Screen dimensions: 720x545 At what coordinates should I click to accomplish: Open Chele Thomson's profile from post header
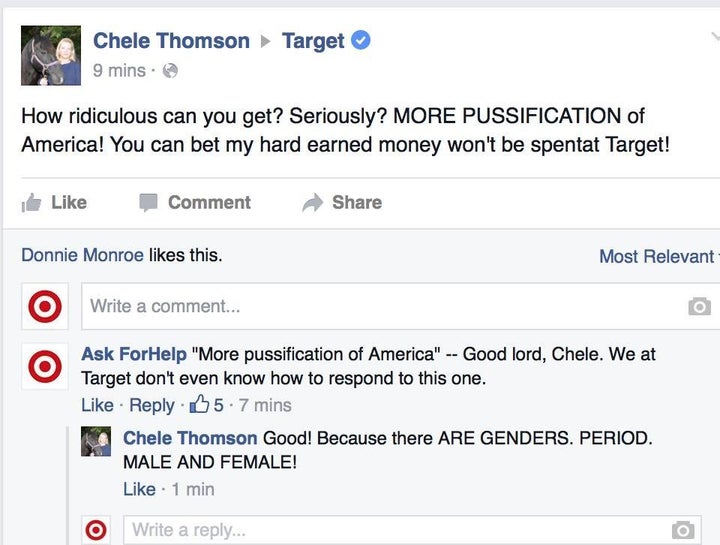click(x=171, y=40)
